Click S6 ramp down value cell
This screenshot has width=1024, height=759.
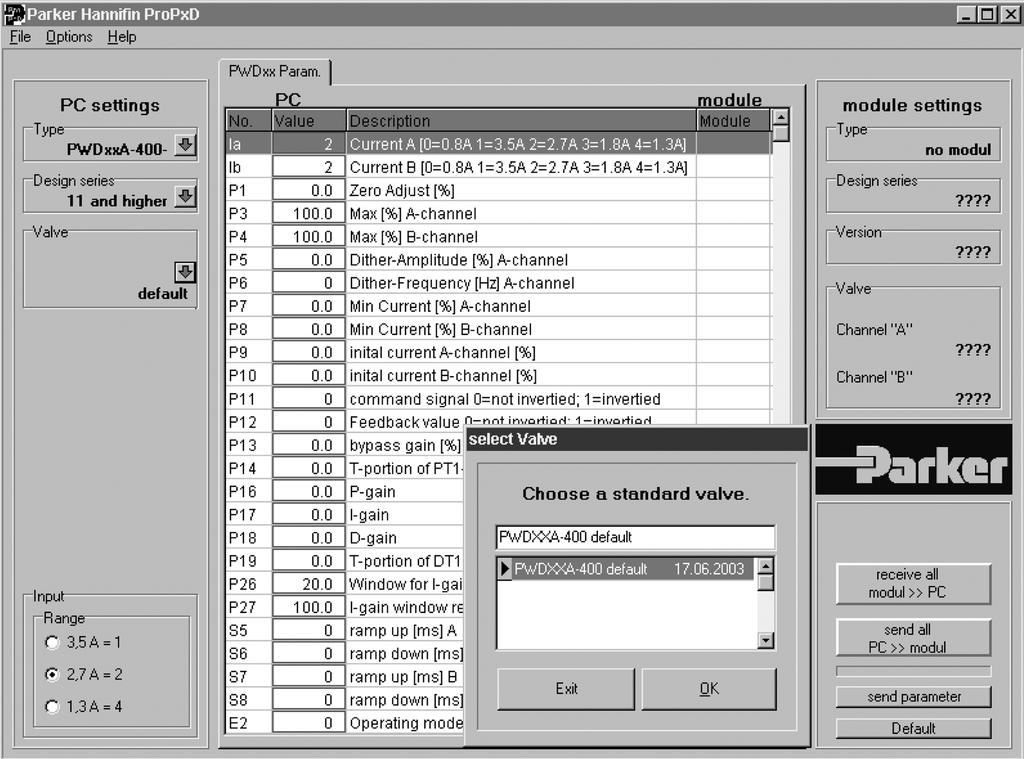tap(308, 653)
